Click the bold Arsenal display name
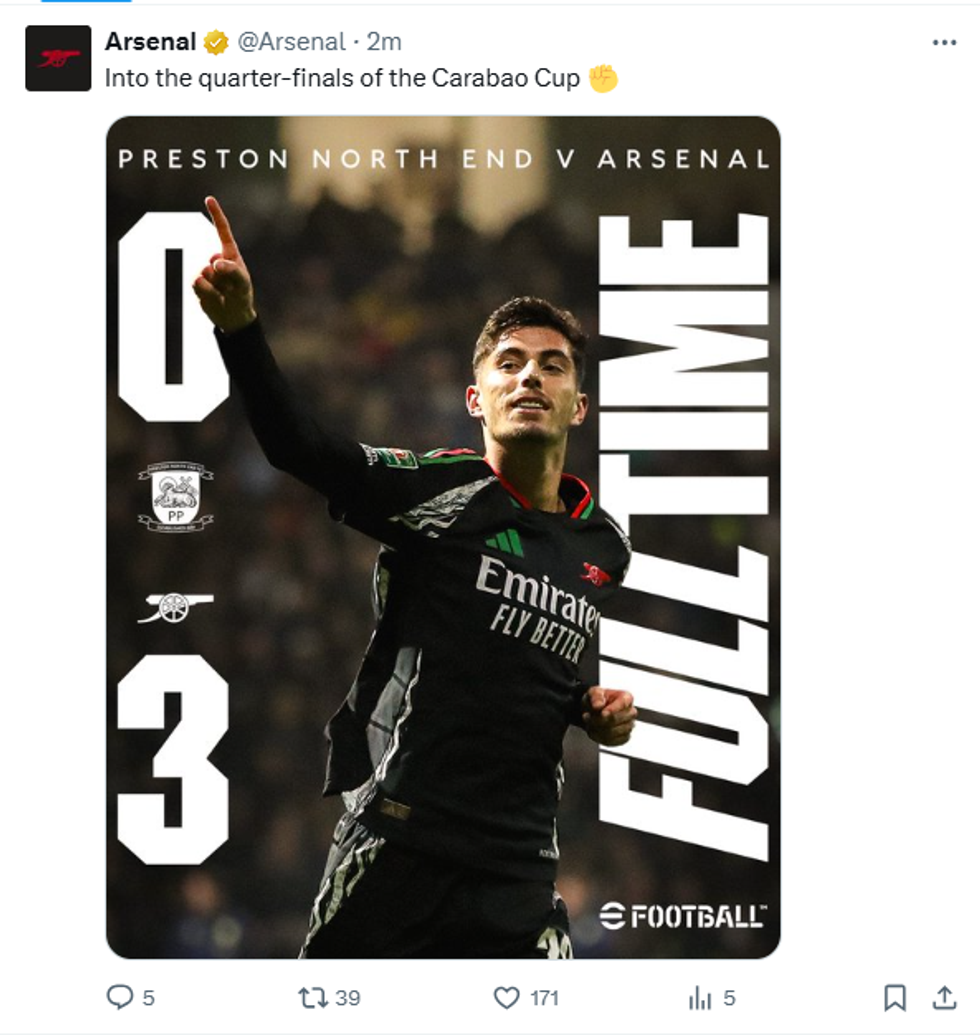Image resolution: width=980 pixels, height=1035 pixels. click(x=150, y=42)
